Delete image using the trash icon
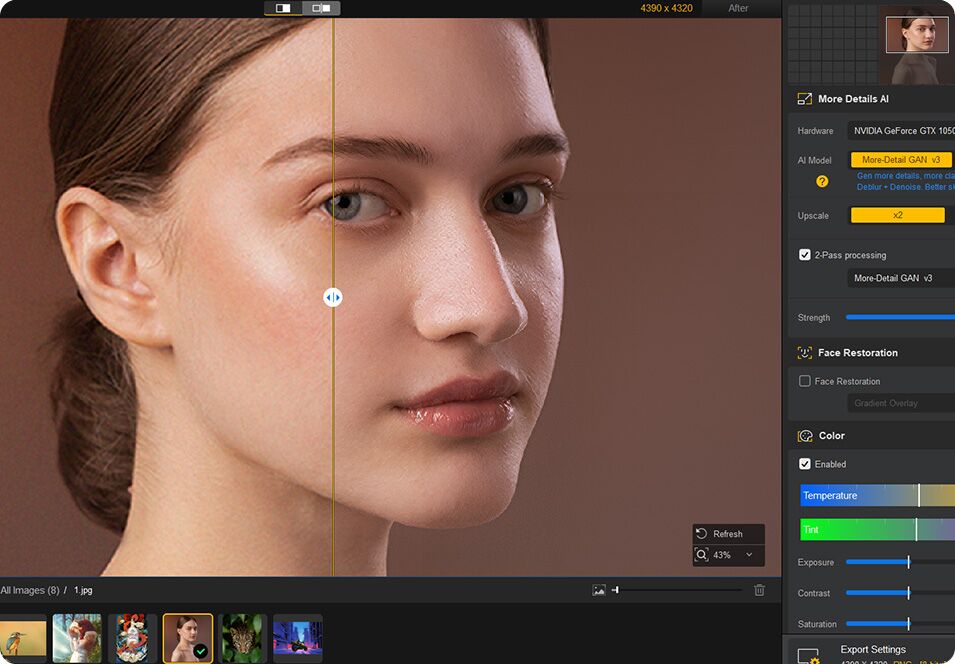This screenshot has width=955, height=664. coord(759,590)
